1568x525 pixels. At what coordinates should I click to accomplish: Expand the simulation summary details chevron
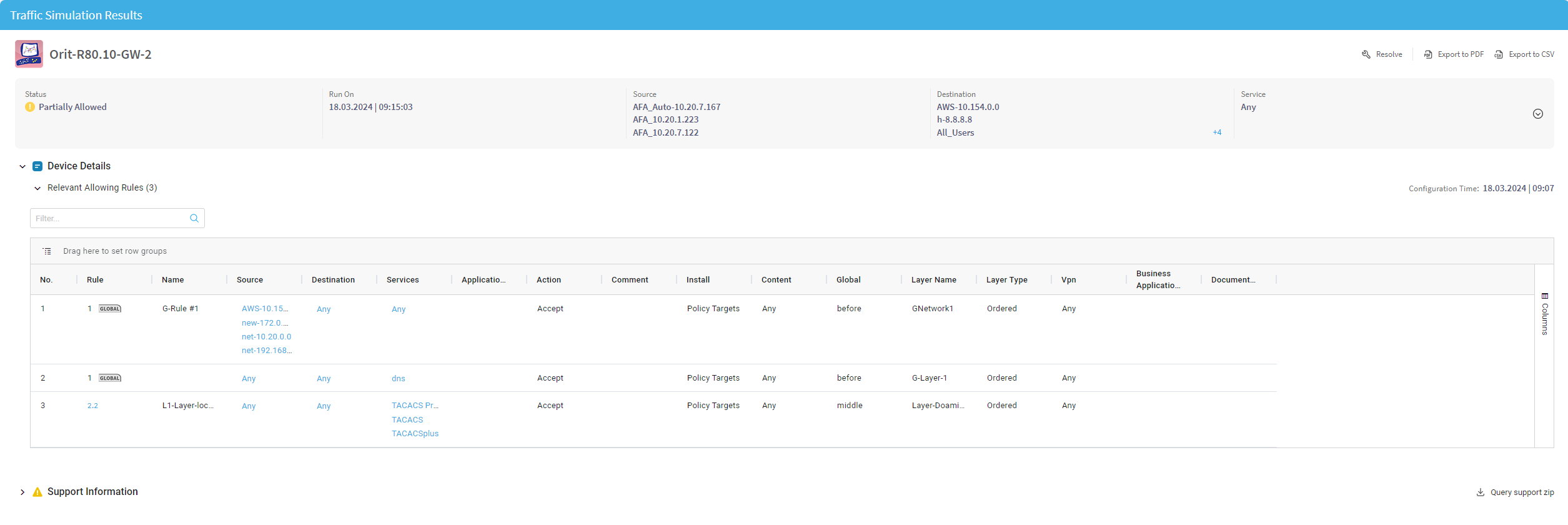1537,114
